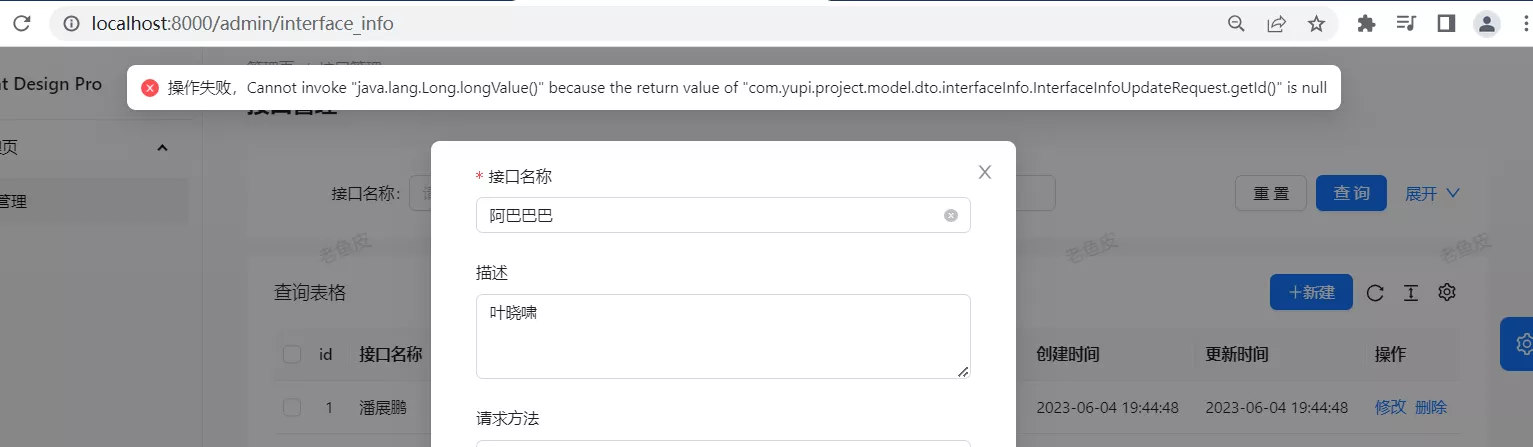Open the table column settings gear
This screenshot has width=1533, height=447.
[x=1446, y=292]
